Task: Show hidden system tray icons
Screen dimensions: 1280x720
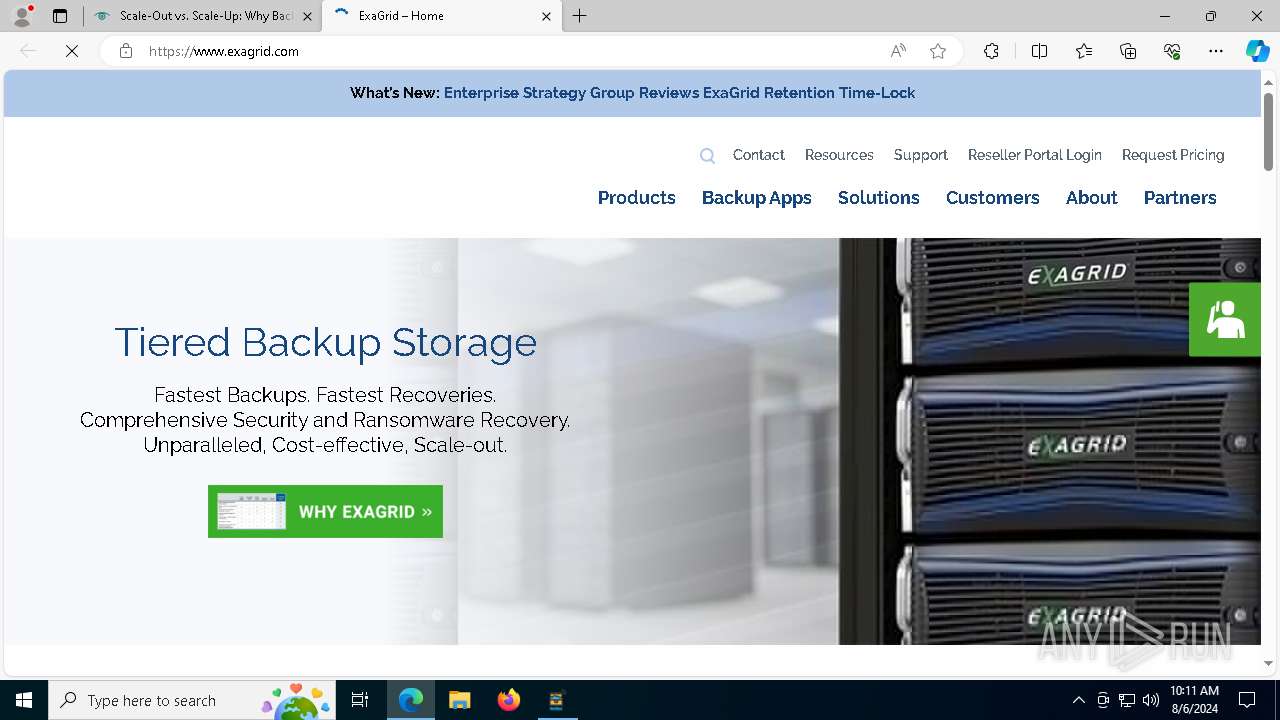Action: point(1078,700)
